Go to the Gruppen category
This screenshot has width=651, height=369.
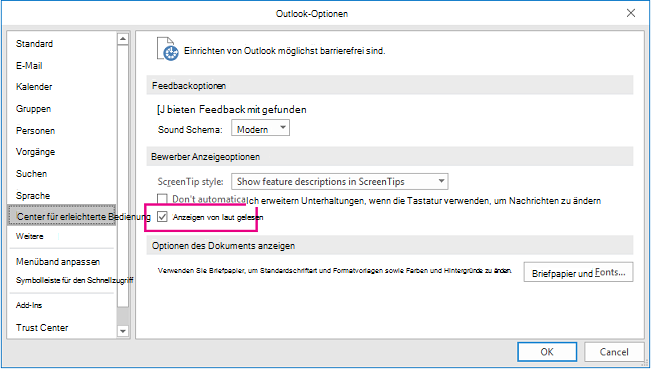[x=33, y=109]
